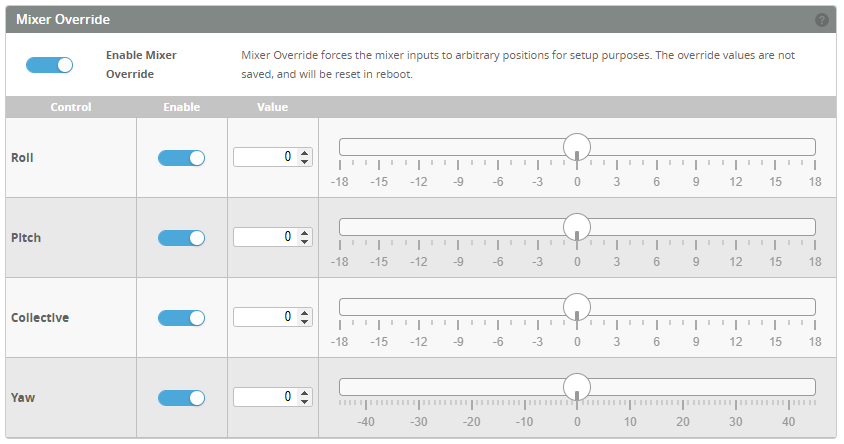This screenshot has width=844, height=444.
Task: Turn off the Collective override toggle
Action: 181,318
